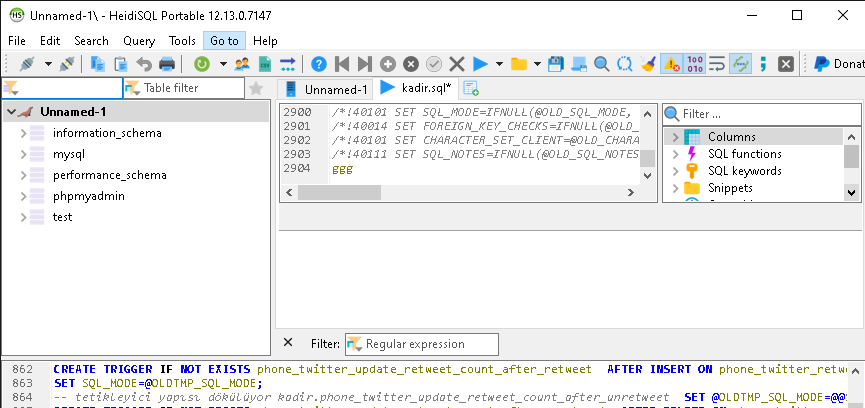Open the Go to menu
Image resolution: width=865 pixels, height=408 pixels.
click(225, 41)
